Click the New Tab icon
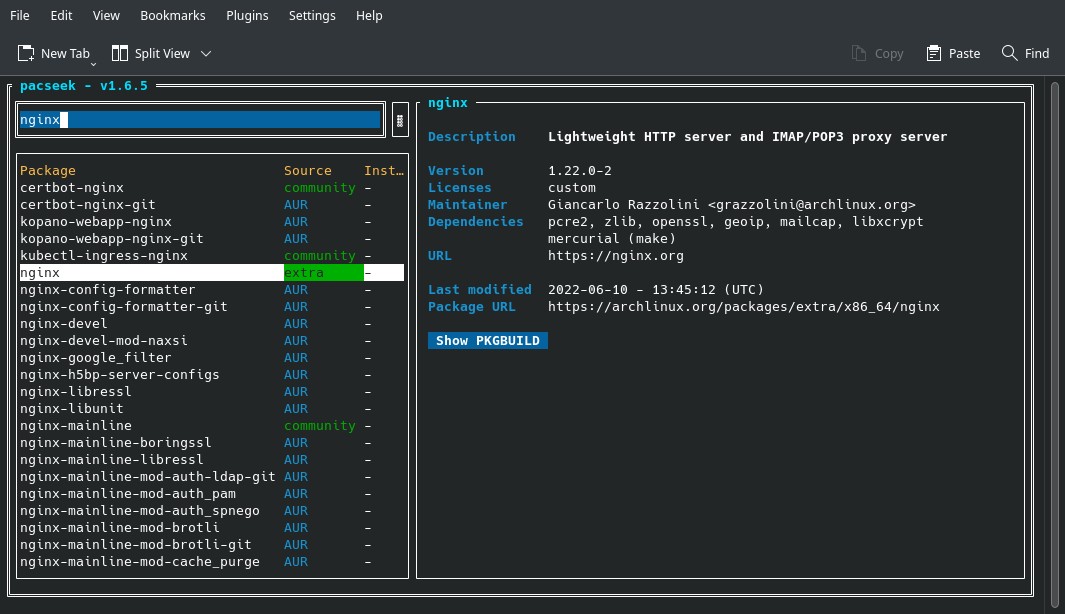This screenshot has height=614, width=1065. 26,54
